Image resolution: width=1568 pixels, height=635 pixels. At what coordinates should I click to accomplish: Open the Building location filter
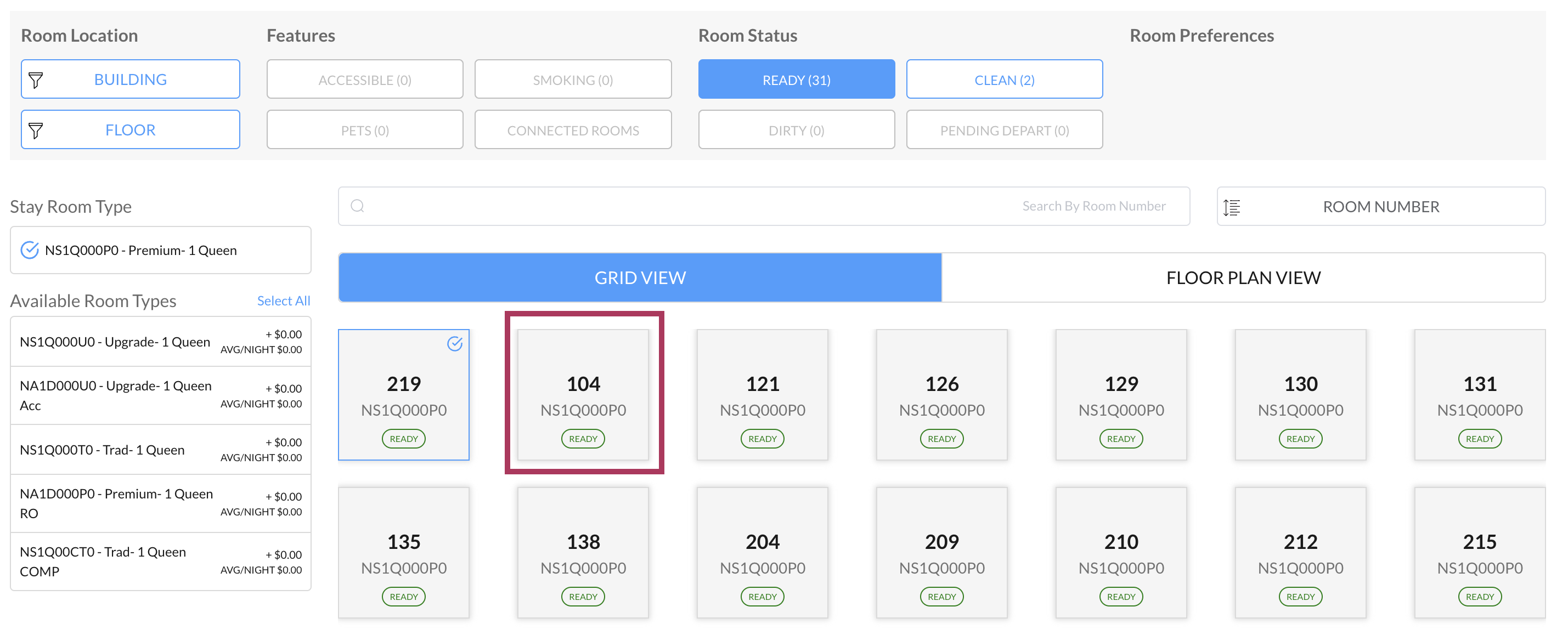130,80
